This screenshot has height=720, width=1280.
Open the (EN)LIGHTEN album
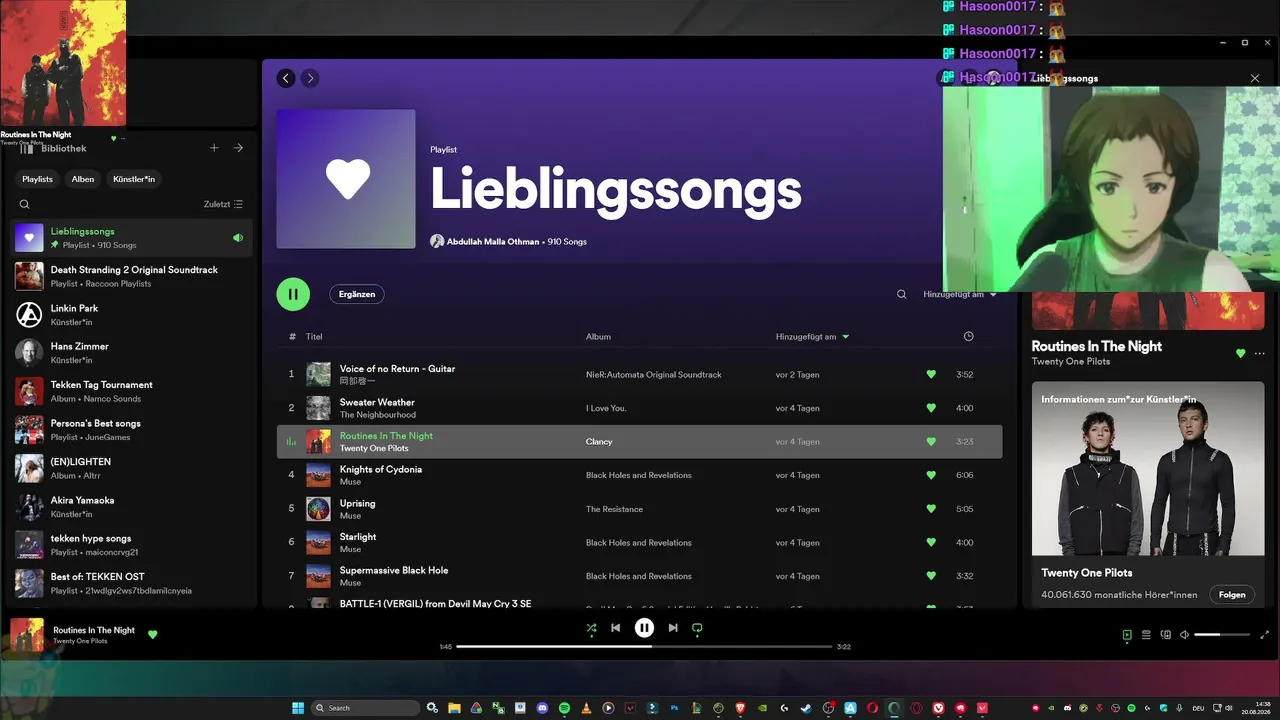tap(131, 468)
